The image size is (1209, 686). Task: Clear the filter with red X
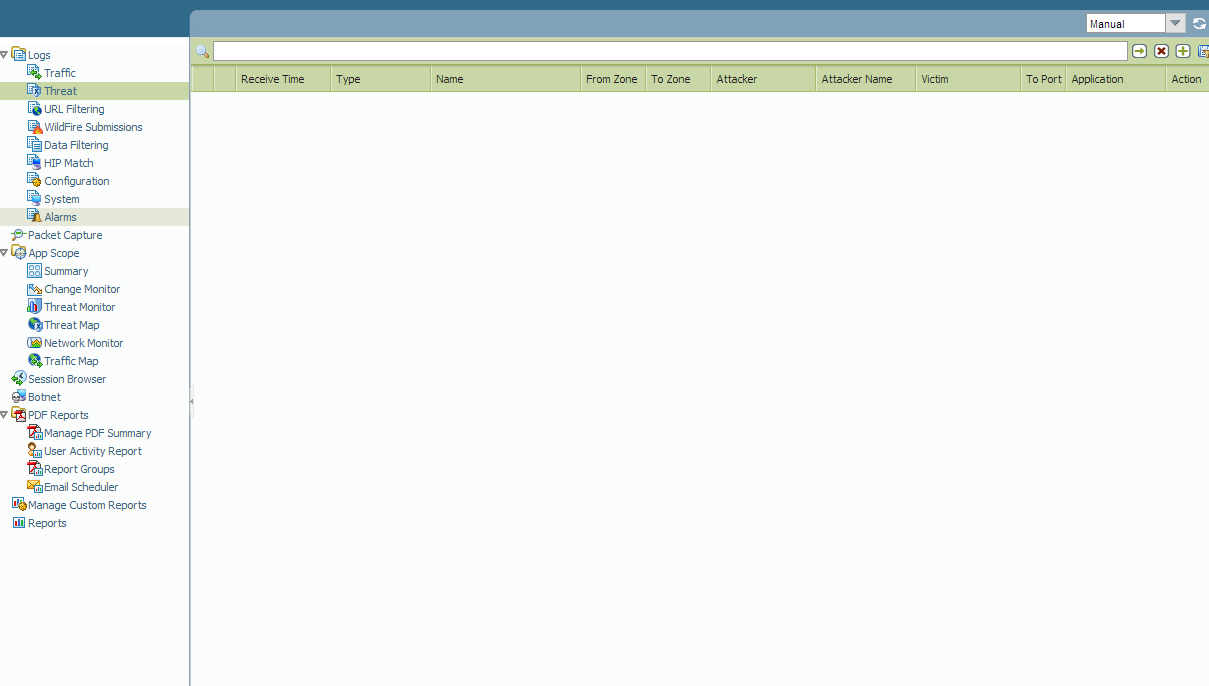point(1161,51)
